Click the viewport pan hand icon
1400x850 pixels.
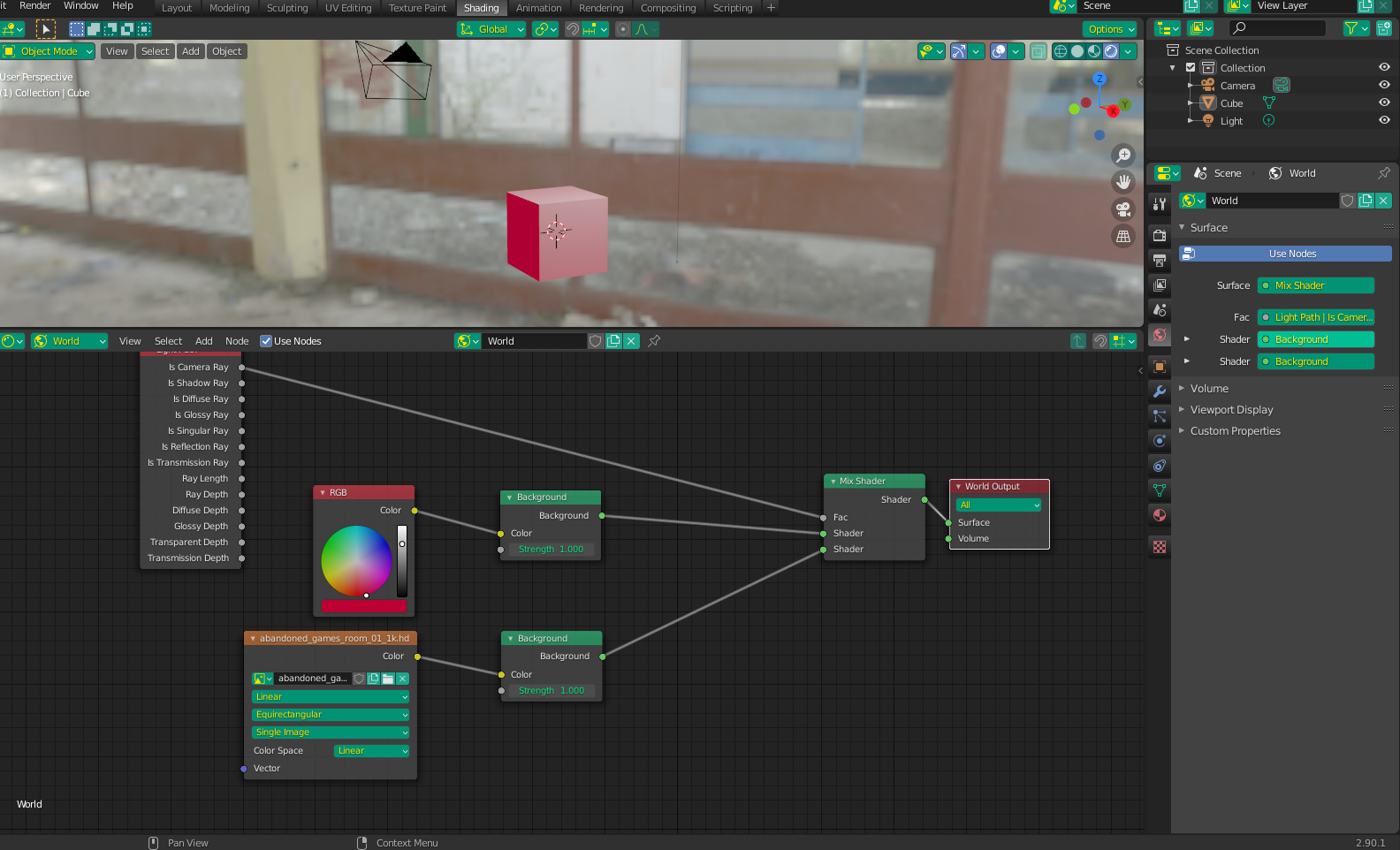coord(1123,182)
